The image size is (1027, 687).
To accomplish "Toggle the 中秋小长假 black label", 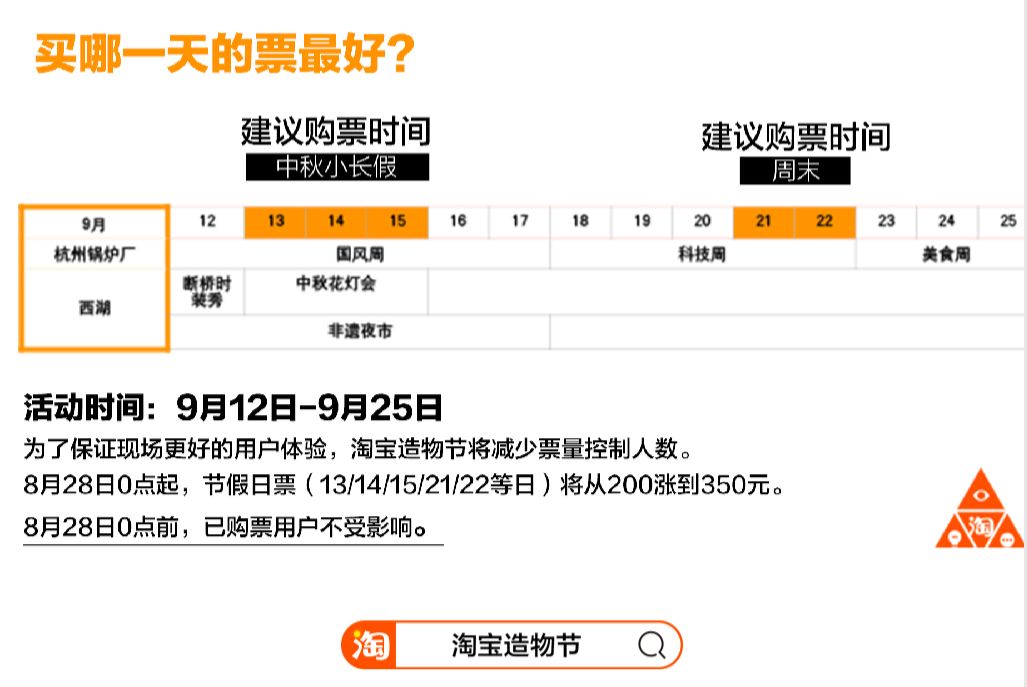I will [338, 168].
